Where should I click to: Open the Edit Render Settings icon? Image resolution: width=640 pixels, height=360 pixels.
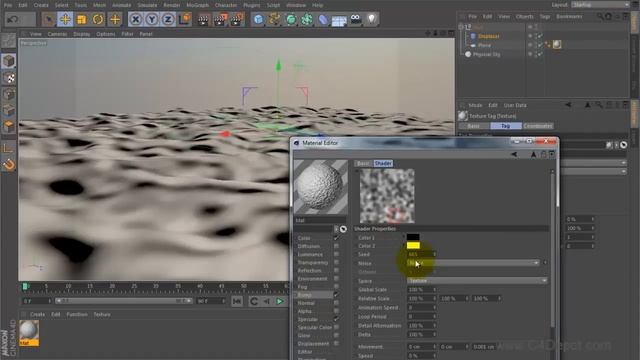pyautogui.click(x=237, y=19)
